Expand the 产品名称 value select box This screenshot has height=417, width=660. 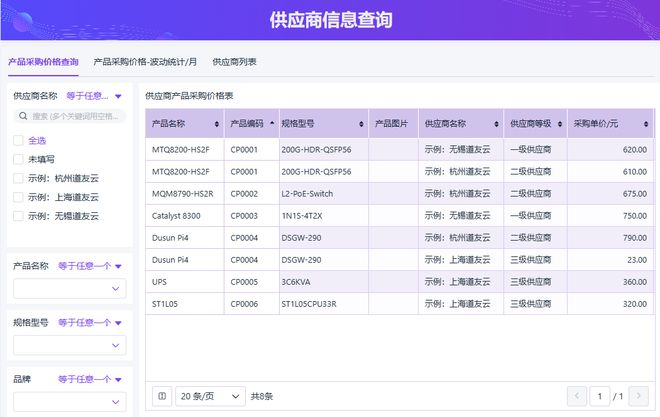pyautogui.click(x=70, y=289)
